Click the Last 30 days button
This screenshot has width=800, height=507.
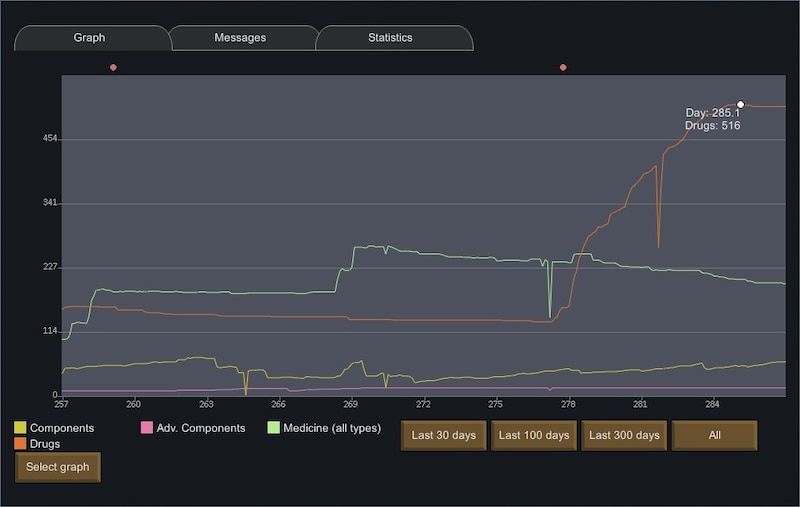tap(443, 435)
